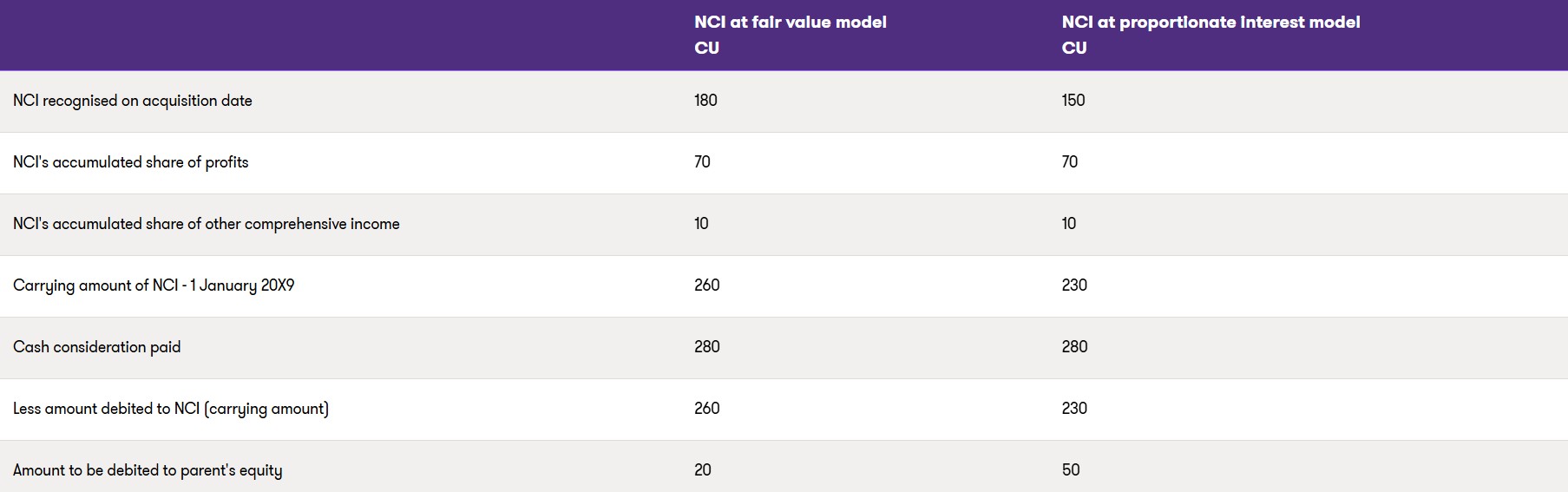Click the "NCI at proportionate interest model" header

click(x=1210, y=23)
